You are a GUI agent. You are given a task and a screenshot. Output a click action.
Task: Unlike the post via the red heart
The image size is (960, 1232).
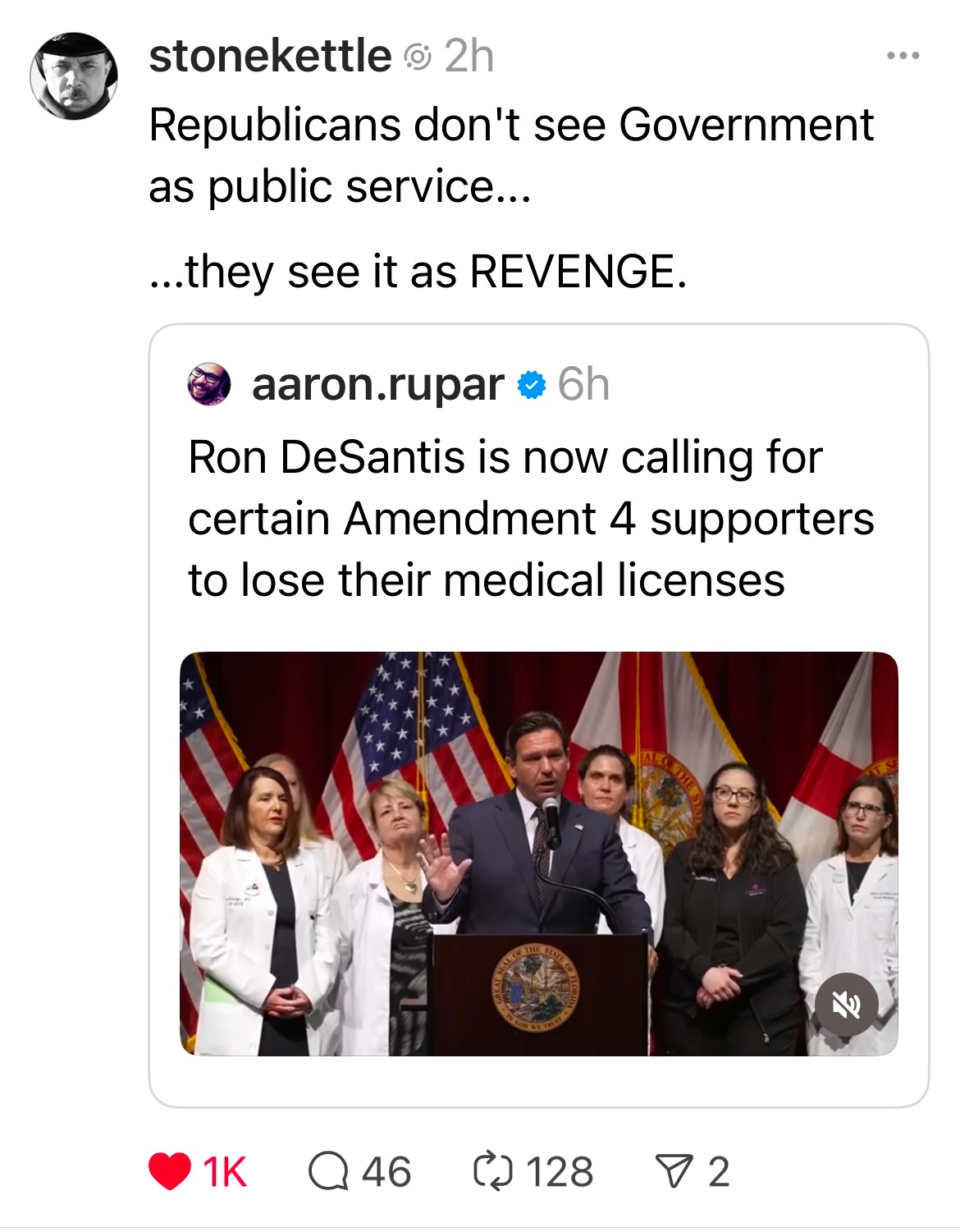tap(170, 1171)
